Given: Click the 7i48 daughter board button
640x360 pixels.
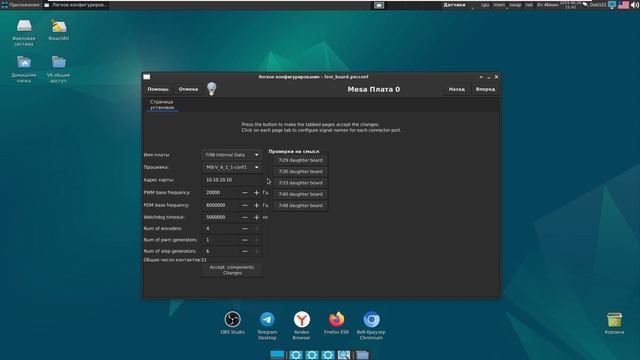Looking at the screenshot, I should point(300,206).
